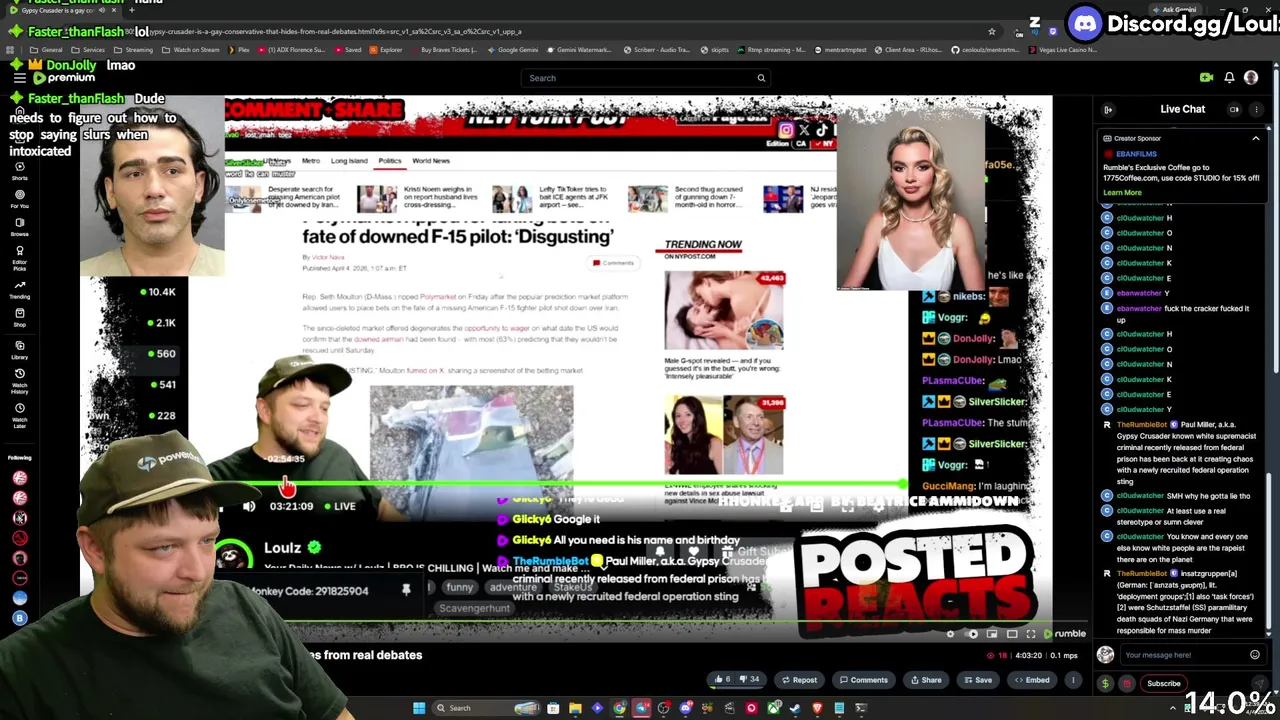1280x720 pixels.
Task: Toggle autoplay switch in Rumble player
Action: pos(971,634)
